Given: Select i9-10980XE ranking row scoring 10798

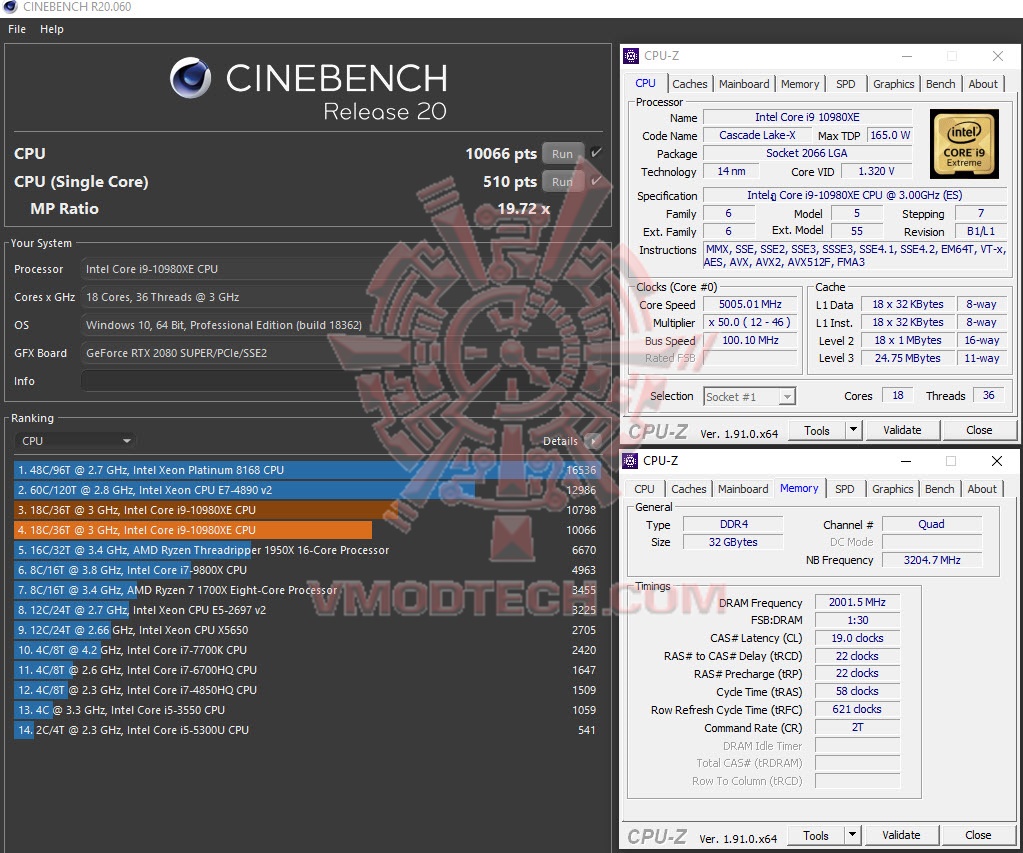Looking at the screenshot, I should pos(307,510).
